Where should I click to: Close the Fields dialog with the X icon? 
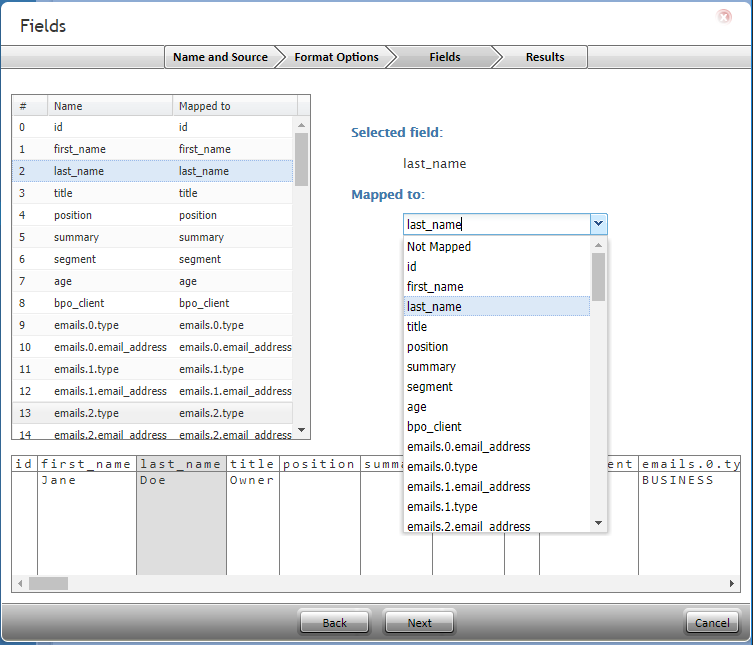coord(724,17)
